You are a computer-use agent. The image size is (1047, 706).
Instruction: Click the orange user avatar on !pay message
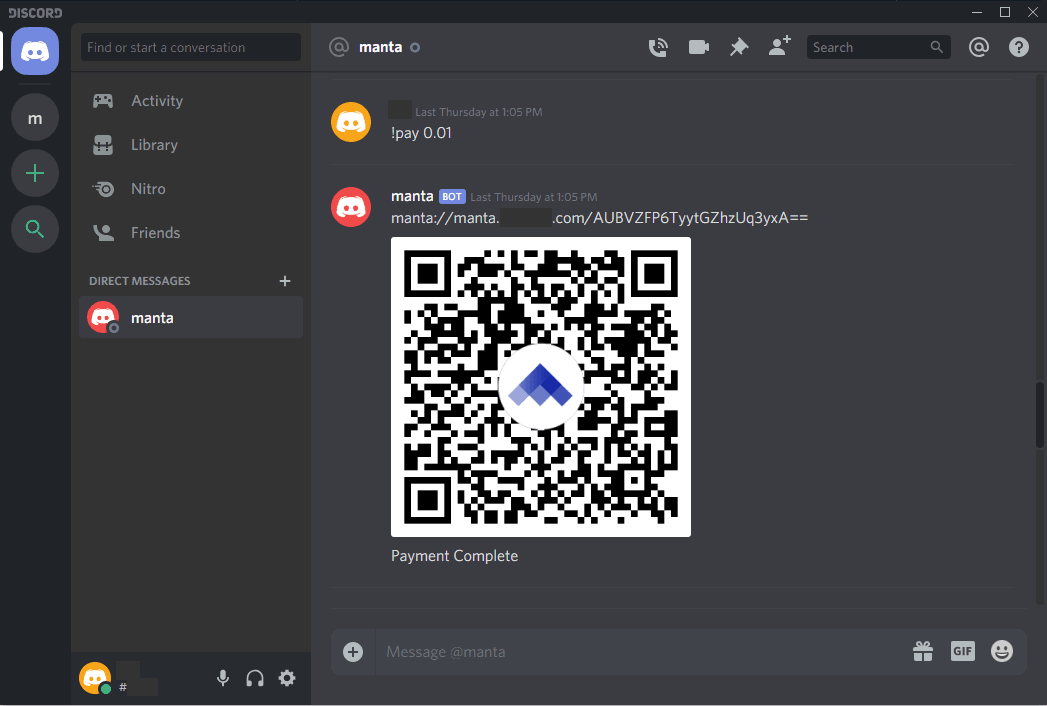(x=351, y=122)
